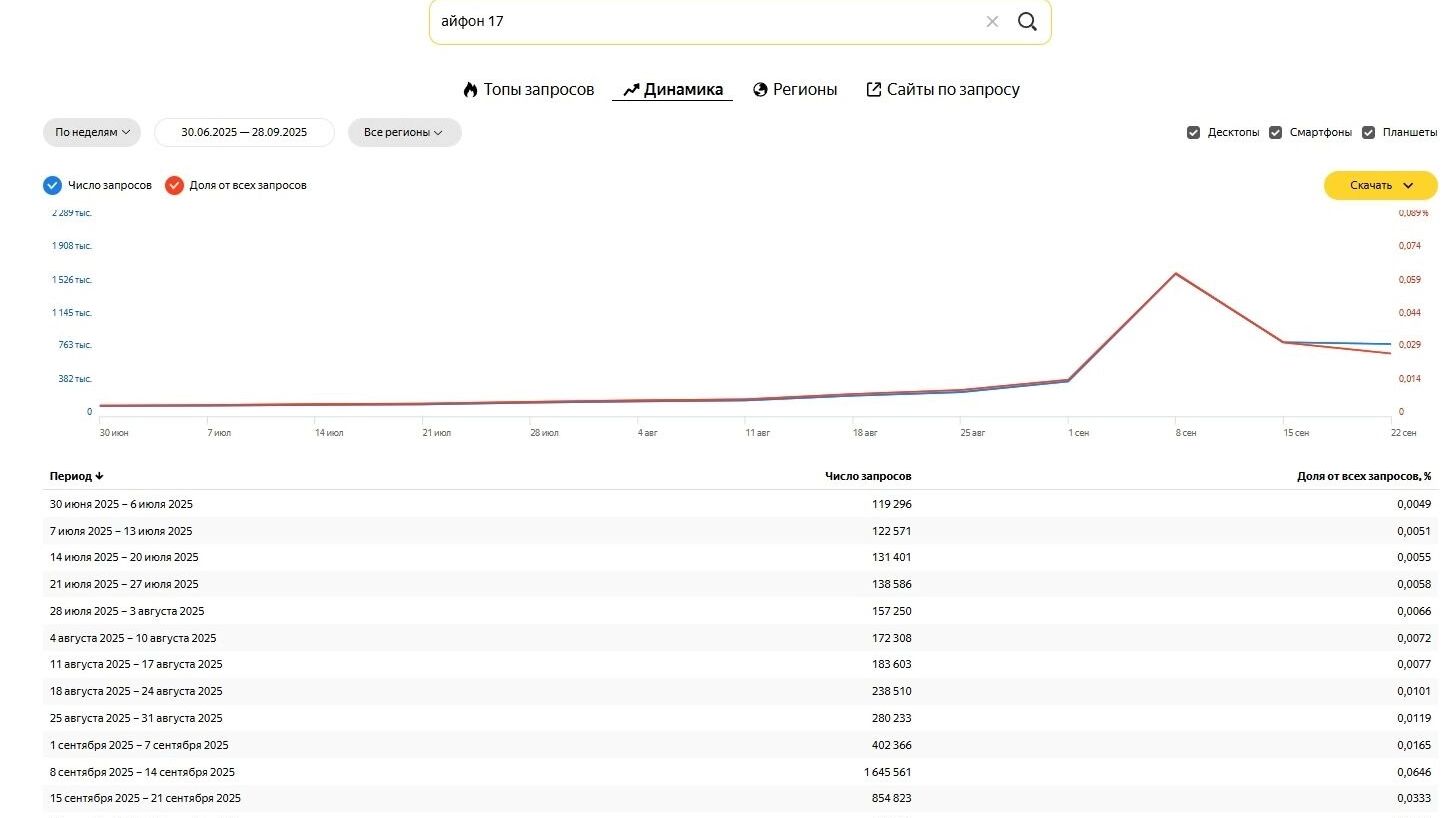Click the flame icon for Топы запросов
Viewport: 1455px width, 818px height.
point(470,90)
